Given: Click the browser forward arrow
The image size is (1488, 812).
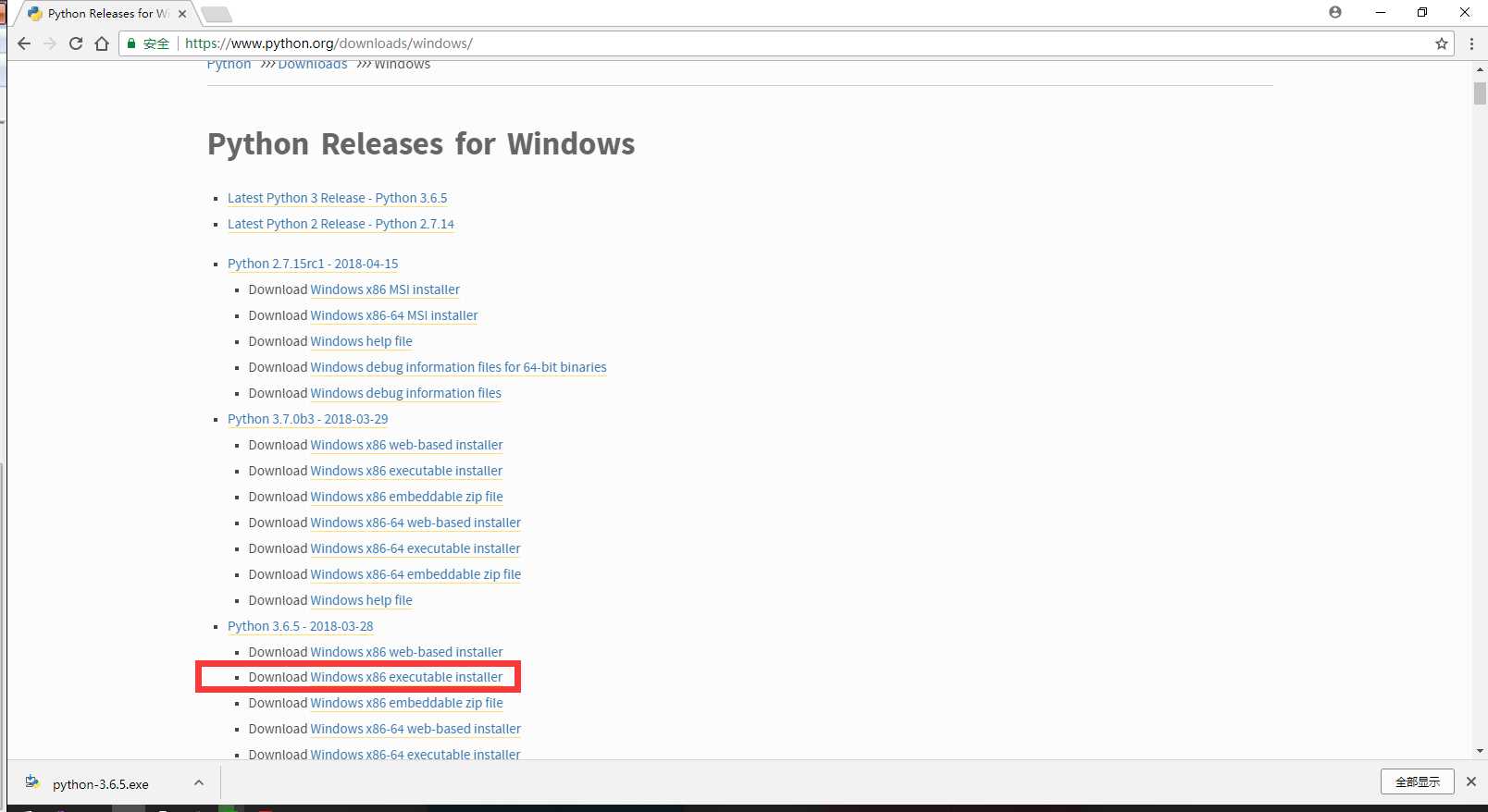Looking at the screenshot, I should 50,43.
